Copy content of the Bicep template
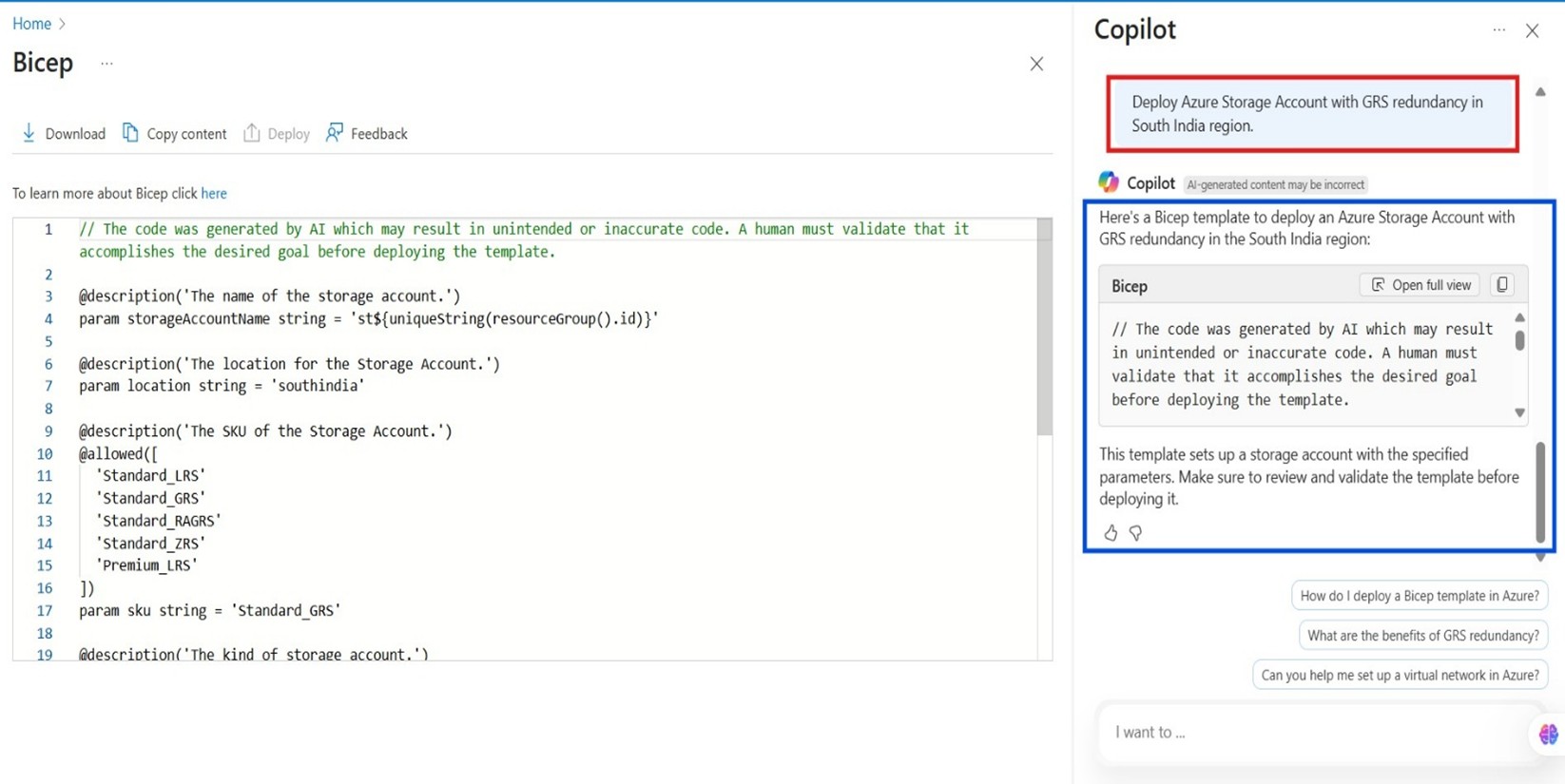Viewport: 1565px width, 784px height. pos(175,134)
